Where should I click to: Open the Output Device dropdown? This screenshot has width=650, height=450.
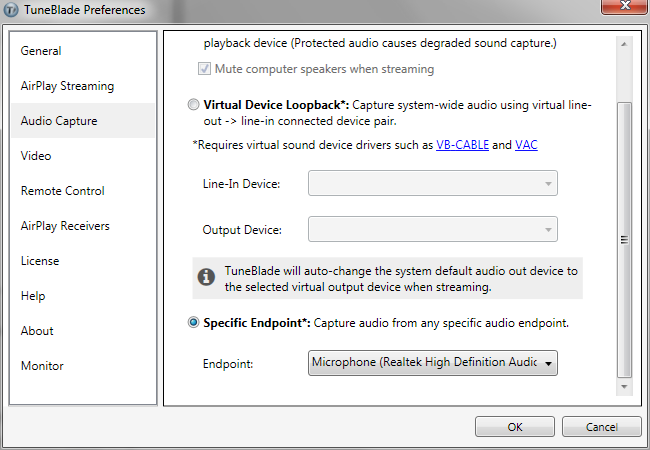click(433, 229)
